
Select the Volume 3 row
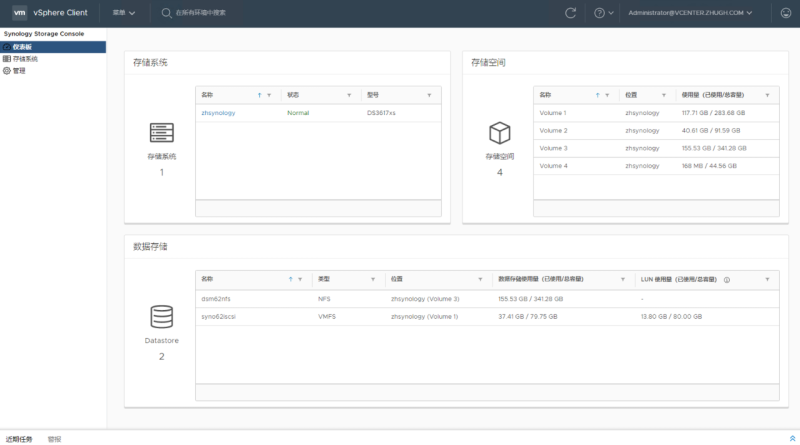pyautogui.click(x=656, y=149)
